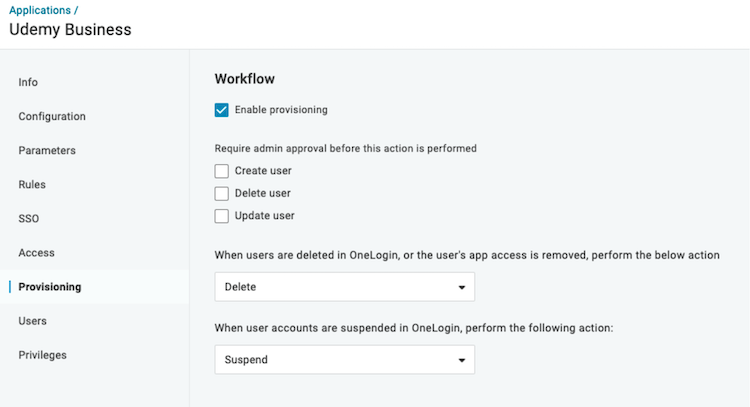
Task: Check the Create user approval checkbox
Action: 222,171
